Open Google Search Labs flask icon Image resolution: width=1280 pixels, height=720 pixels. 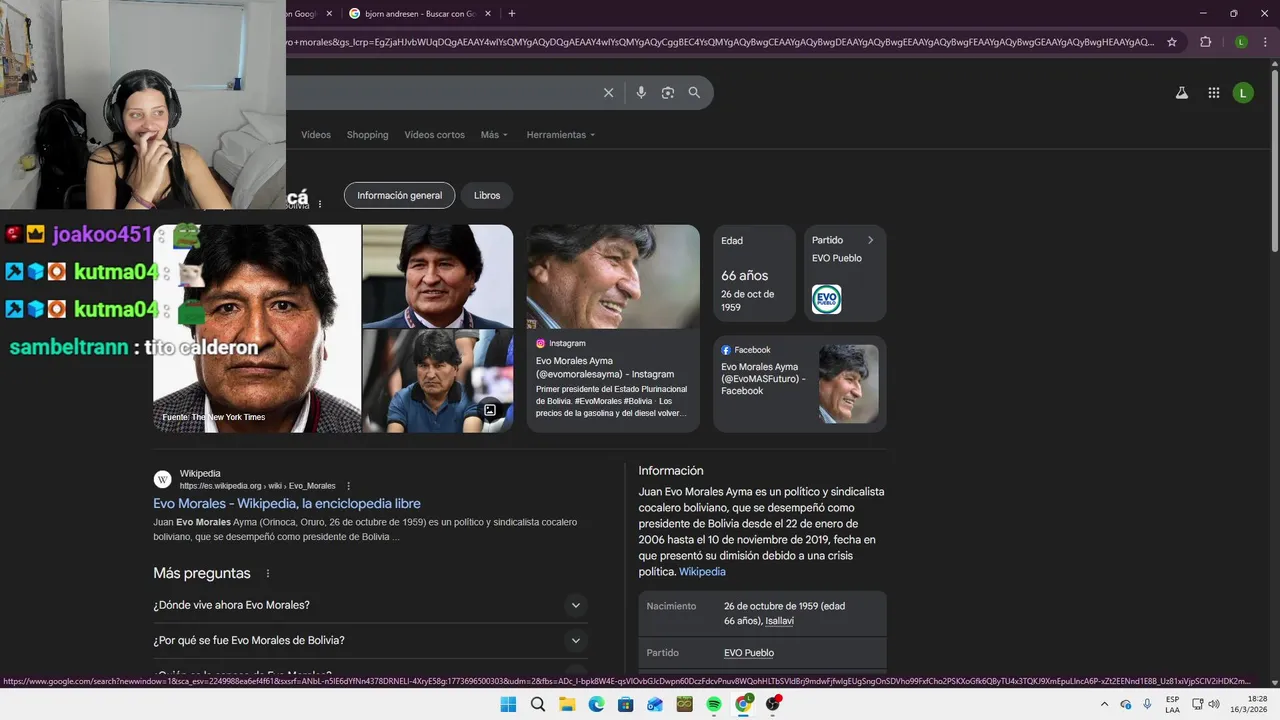pyautogui.click(x=1181, y=93)
